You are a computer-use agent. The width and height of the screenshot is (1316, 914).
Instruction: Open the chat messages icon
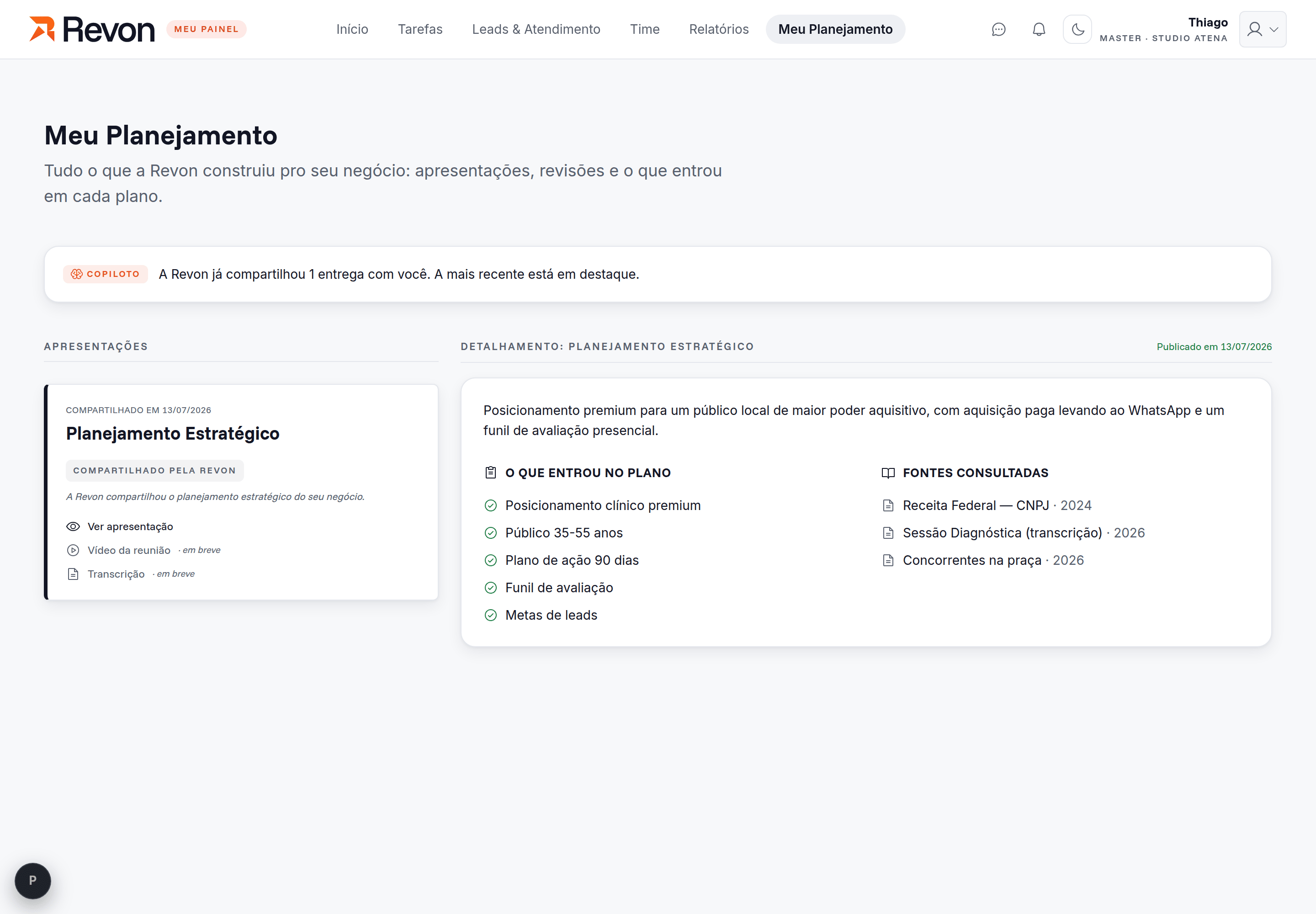pyautogui.click(x=998, y=29)
